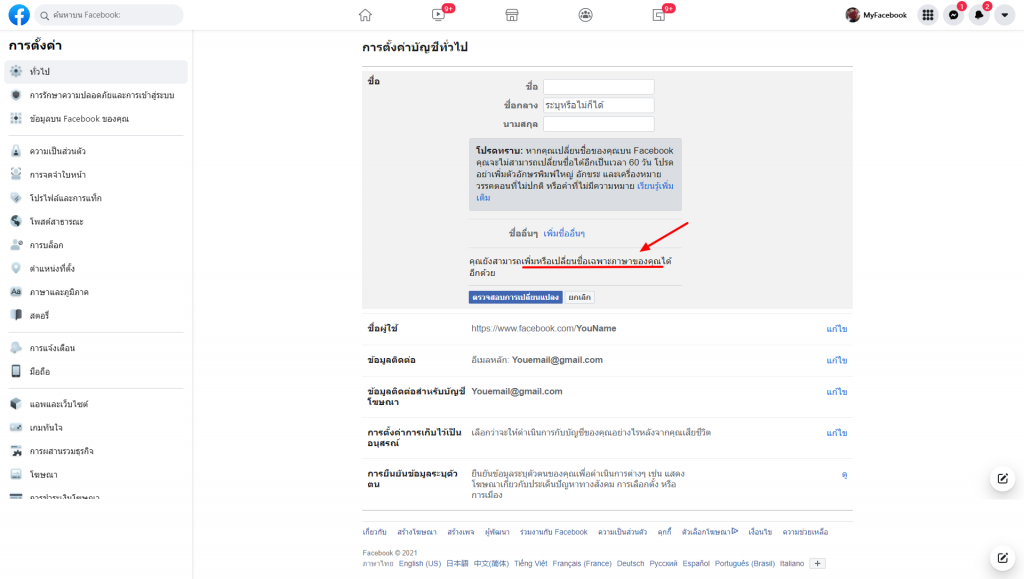
Task: Click แก้ไข next to ชื่อผู้ใช้
Action: click(x=836, y=327)
